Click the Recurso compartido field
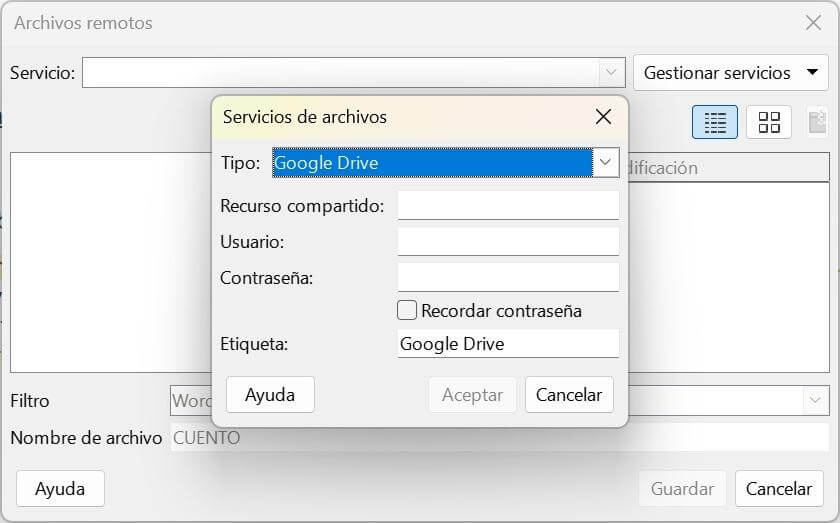 click(508, 205)
